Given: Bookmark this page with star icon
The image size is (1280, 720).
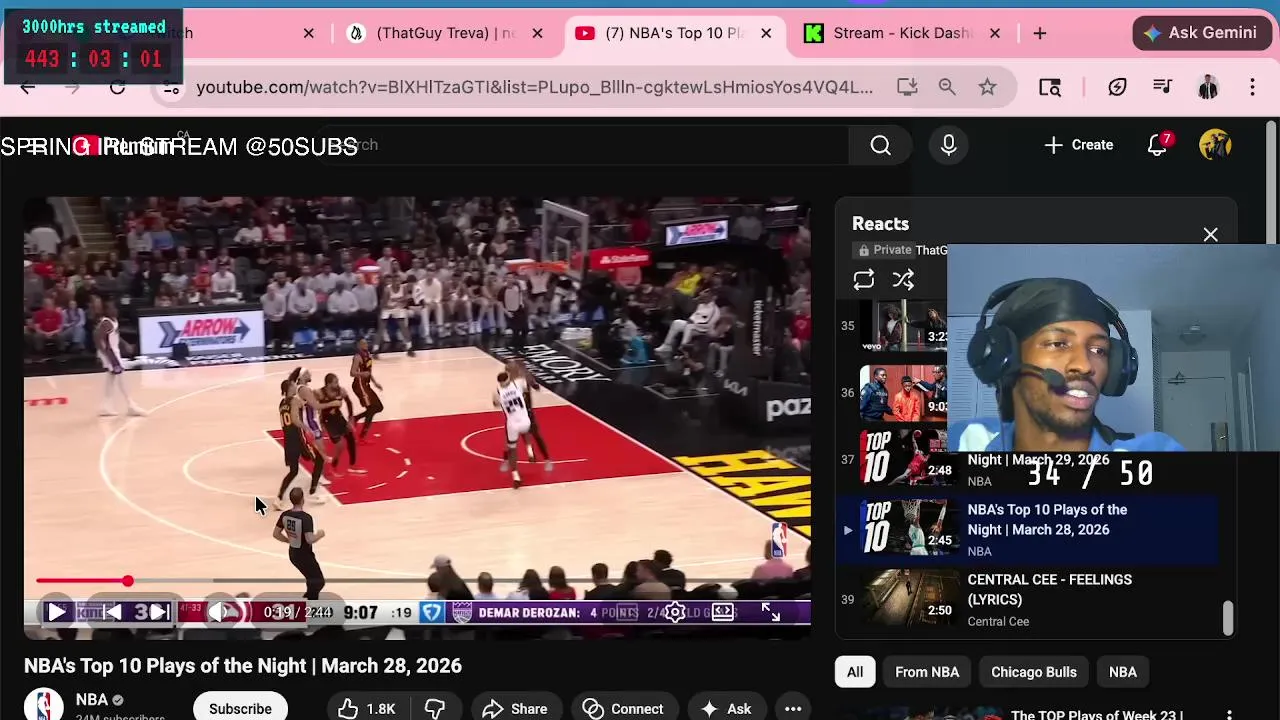Looking at the screenshot, I should [987, 87].
